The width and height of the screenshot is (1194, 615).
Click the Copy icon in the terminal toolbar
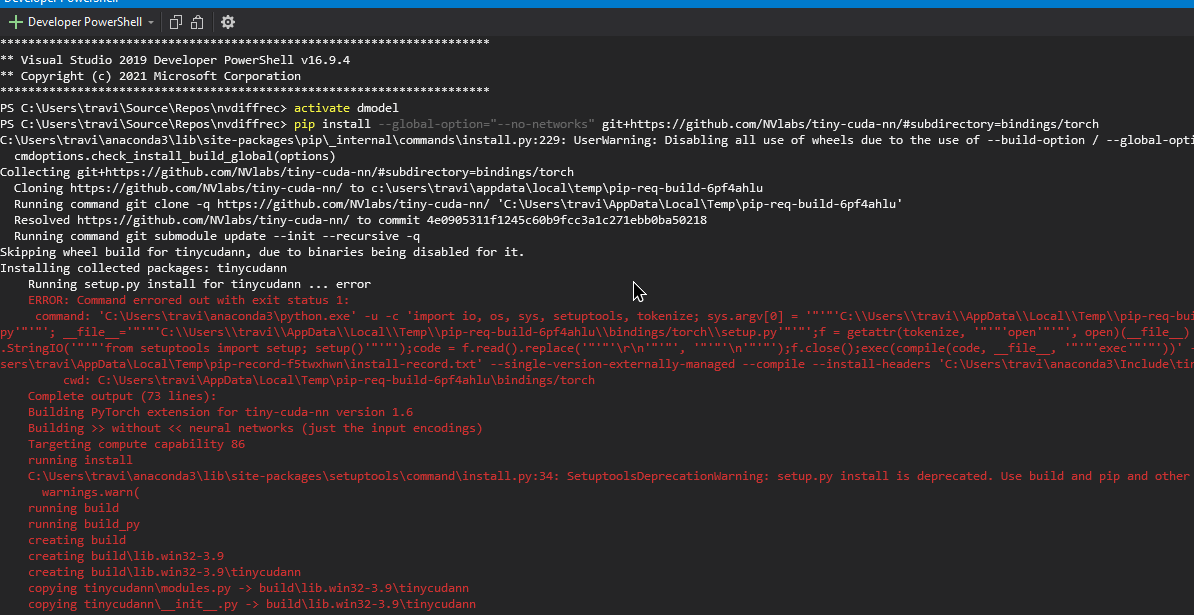(x=175, y=21)
